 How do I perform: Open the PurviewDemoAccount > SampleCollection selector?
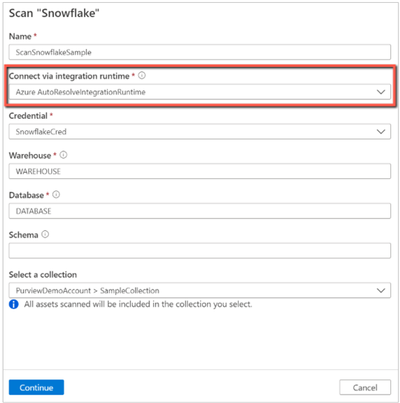[x=200, y=291]
